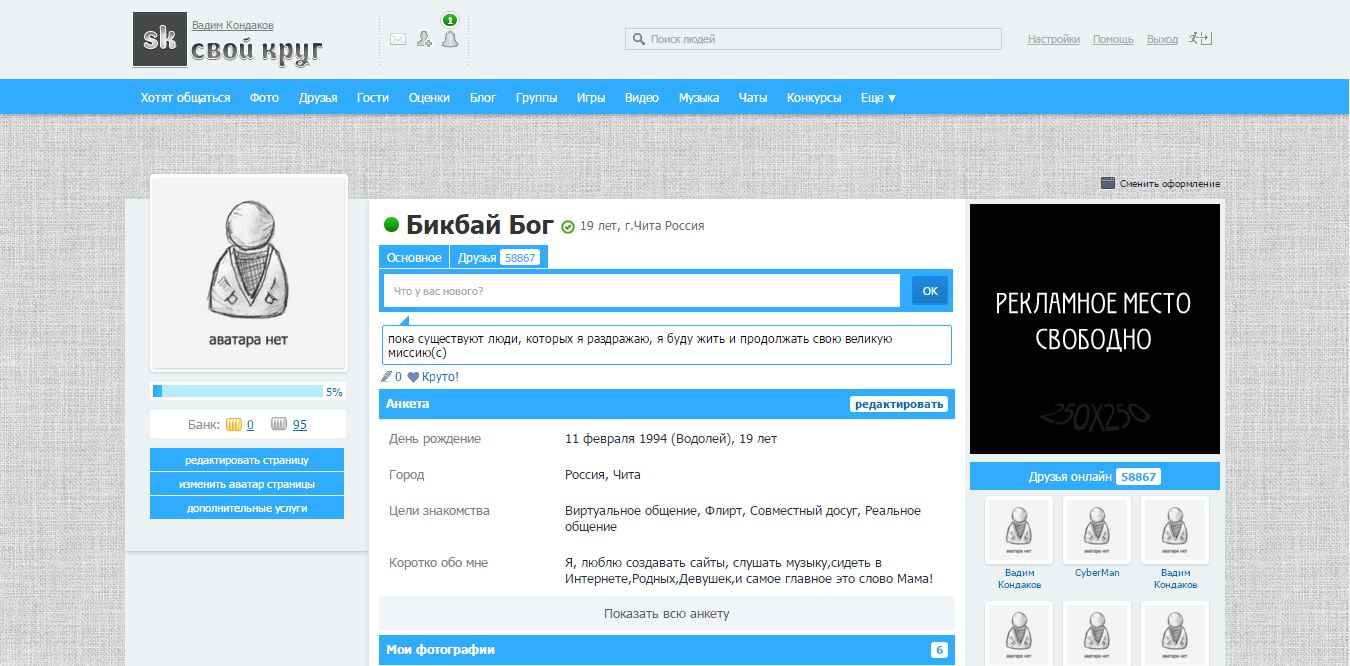Open the Оценки menu item
Image resolution: width=1350 pixels, height=666 pixels.
click(x=429, y=98)
